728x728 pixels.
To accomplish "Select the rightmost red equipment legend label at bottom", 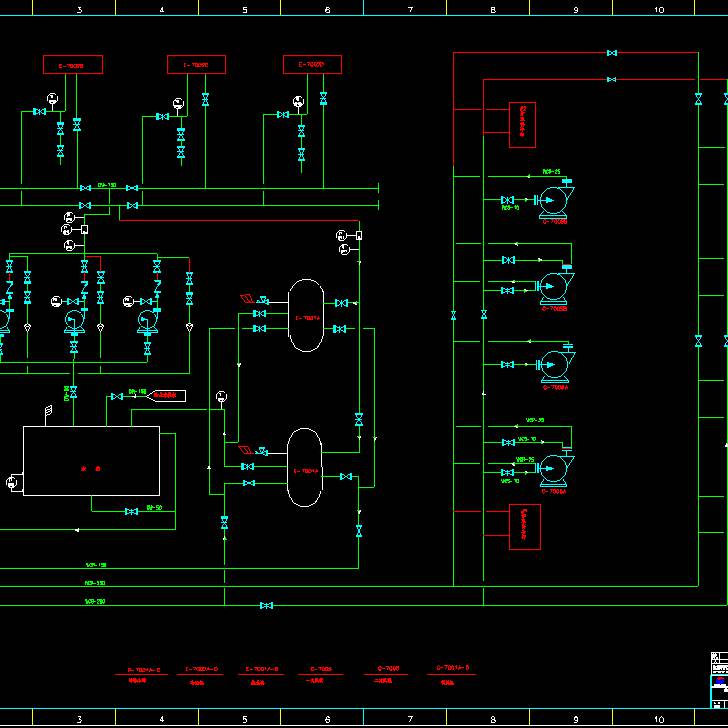I will tap(453, 670).
